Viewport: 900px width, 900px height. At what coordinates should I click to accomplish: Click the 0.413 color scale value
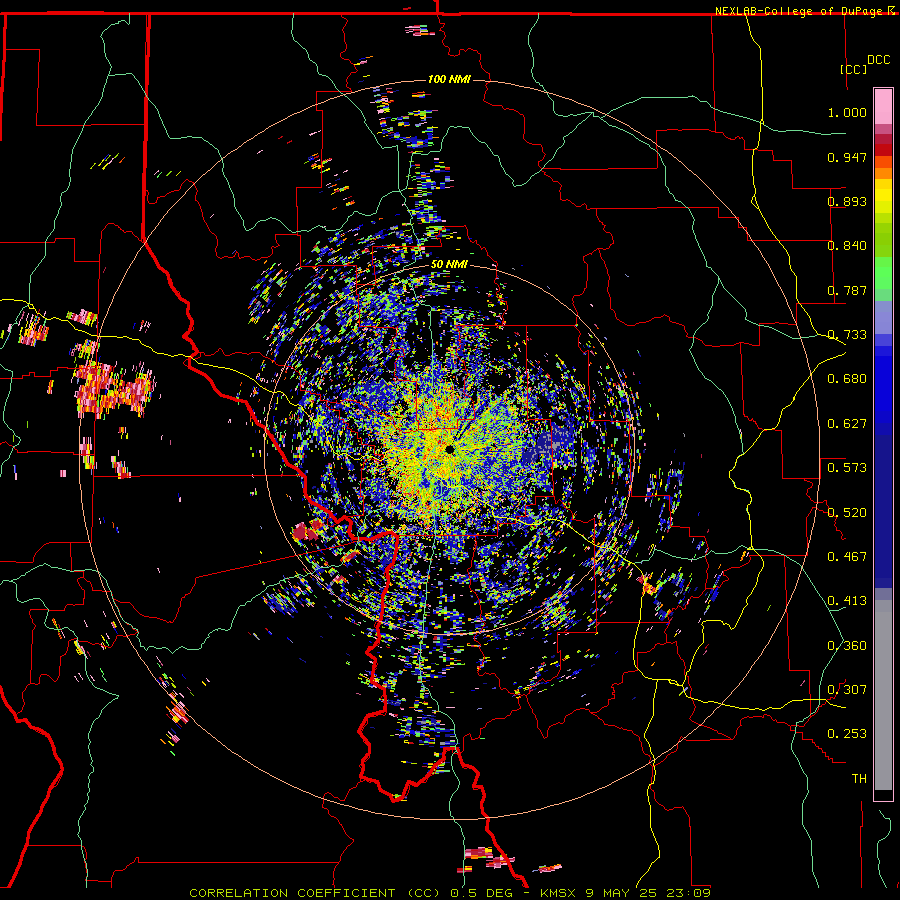[x=847, y=601]
